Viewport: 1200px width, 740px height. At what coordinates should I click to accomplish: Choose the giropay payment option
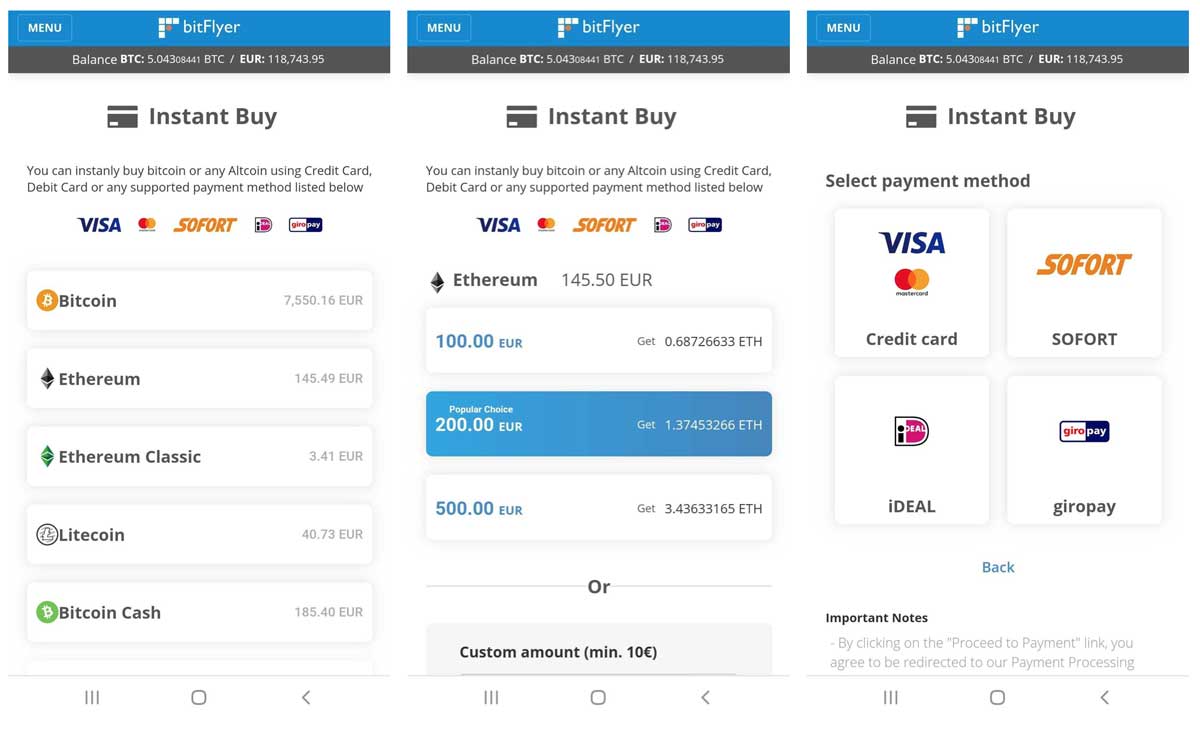coord(1084,450)
